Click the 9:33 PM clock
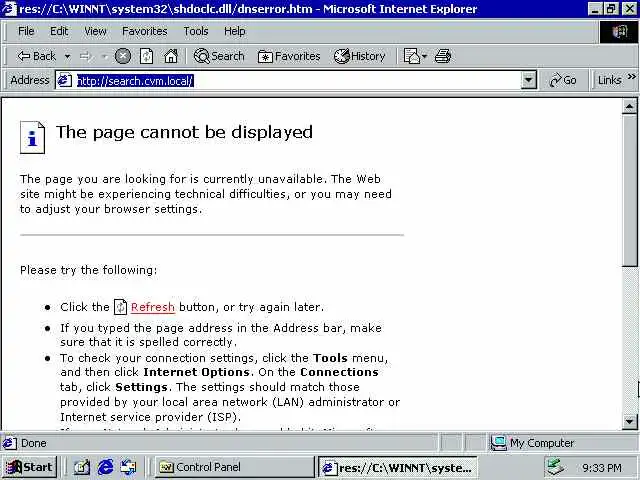This screenshot has height=480, width=640. pos(602,468)
